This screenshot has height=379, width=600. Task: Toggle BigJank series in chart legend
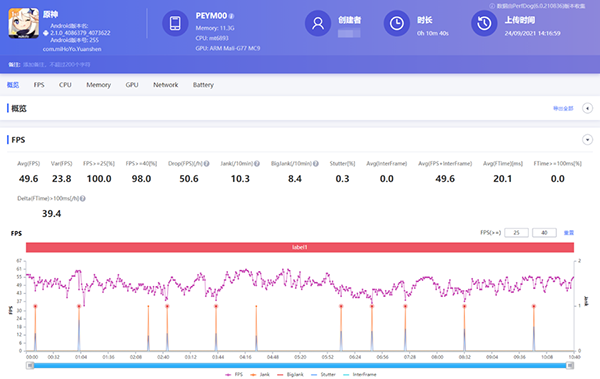(x=290, y=374)
